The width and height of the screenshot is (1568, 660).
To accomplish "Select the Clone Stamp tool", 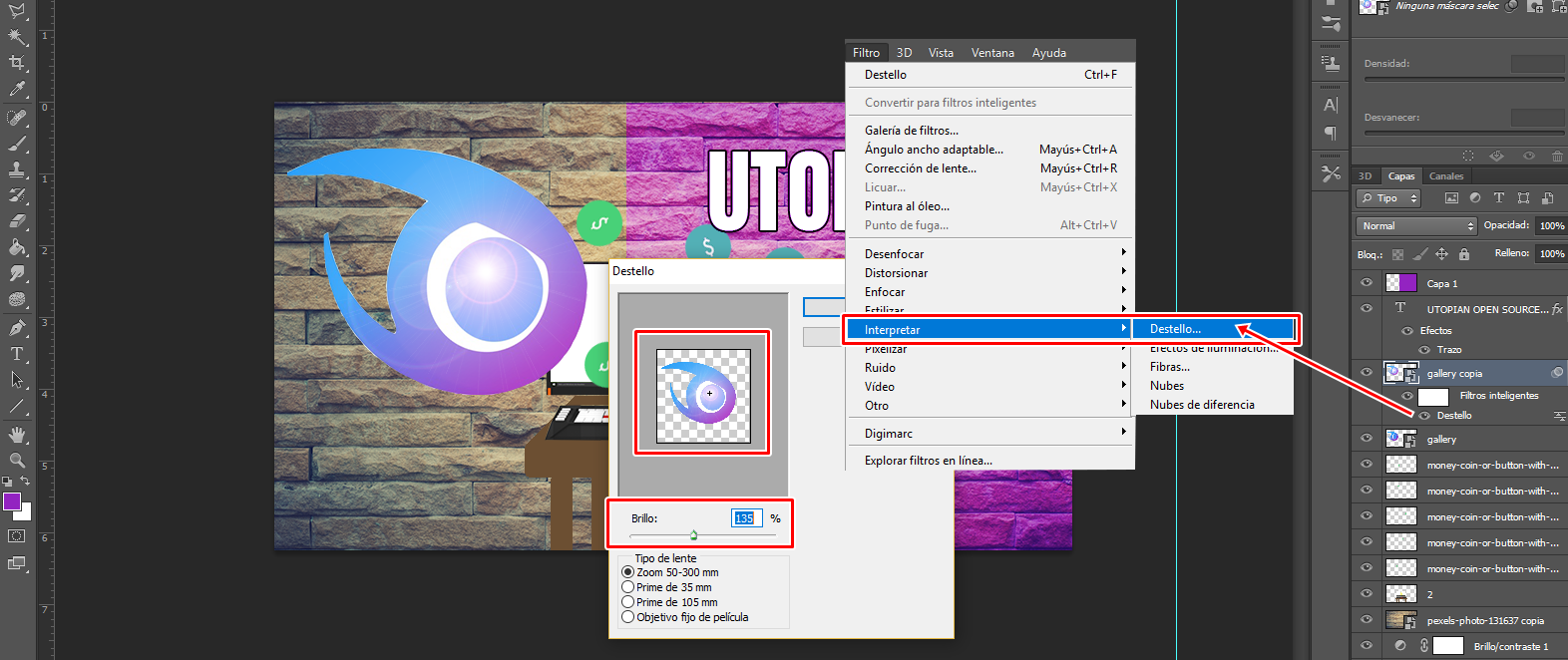I will coord(17,169).
